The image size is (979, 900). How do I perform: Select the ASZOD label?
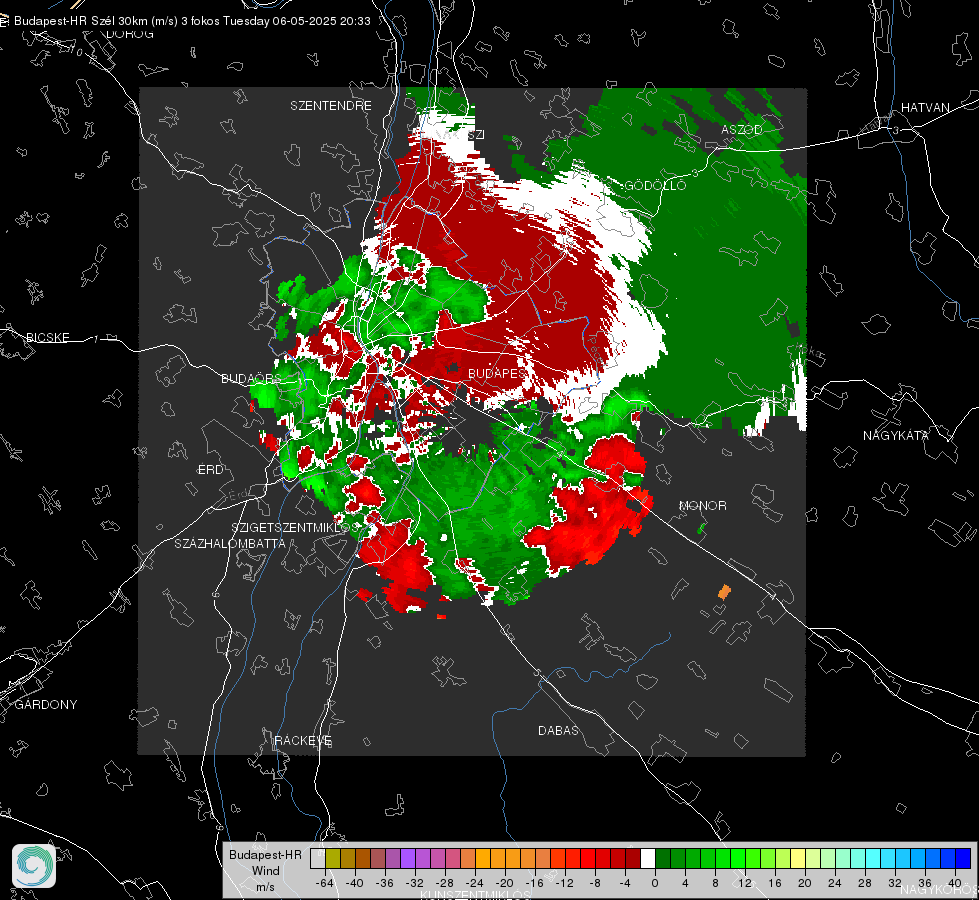tap(742, 129)
